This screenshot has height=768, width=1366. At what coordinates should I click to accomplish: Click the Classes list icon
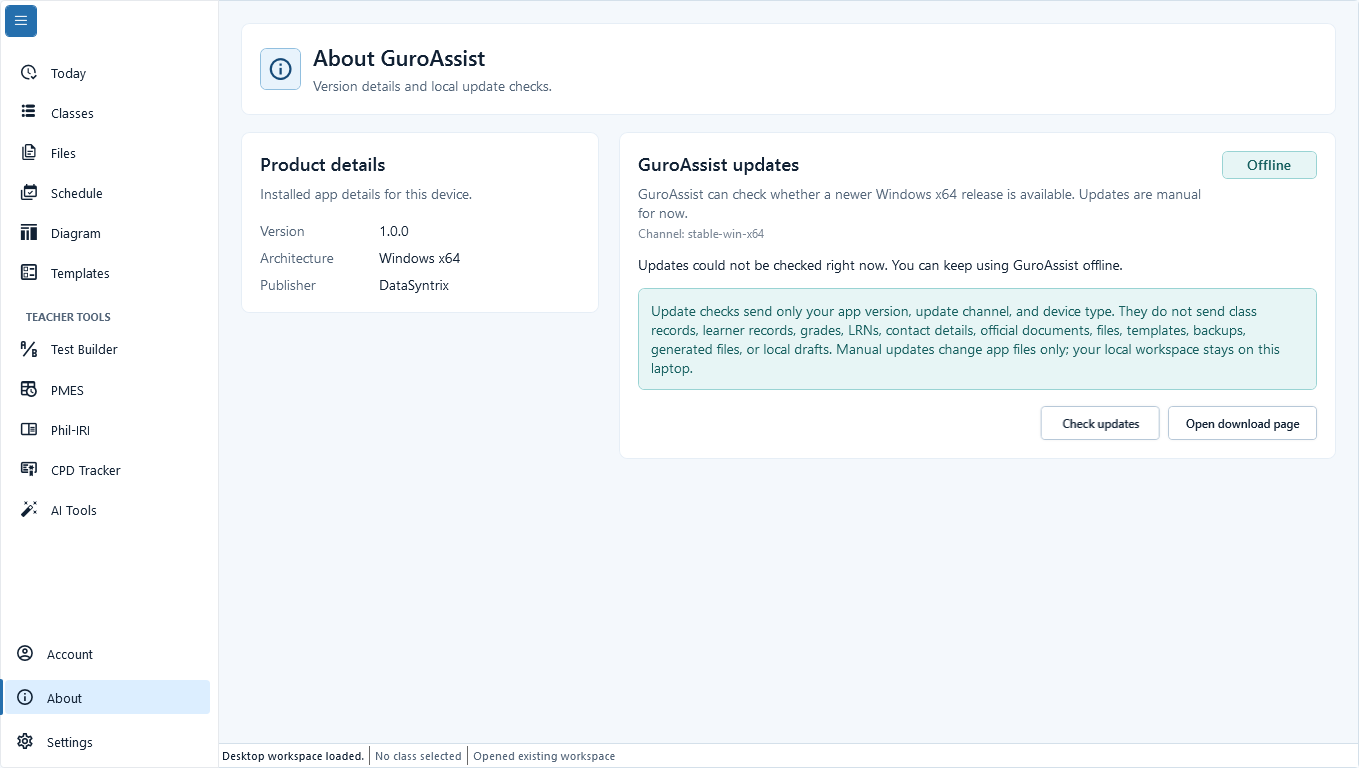(x=29, y=113)
